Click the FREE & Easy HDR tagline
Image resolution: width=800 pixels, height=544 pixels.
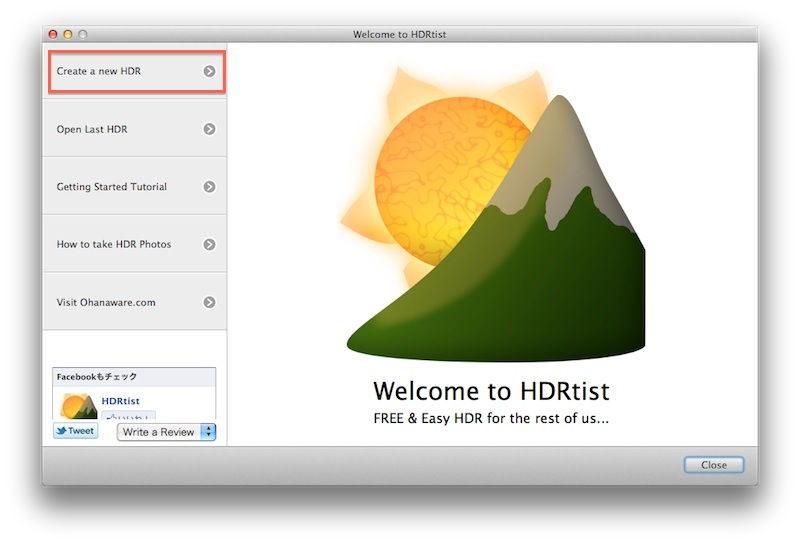point(491,418)
